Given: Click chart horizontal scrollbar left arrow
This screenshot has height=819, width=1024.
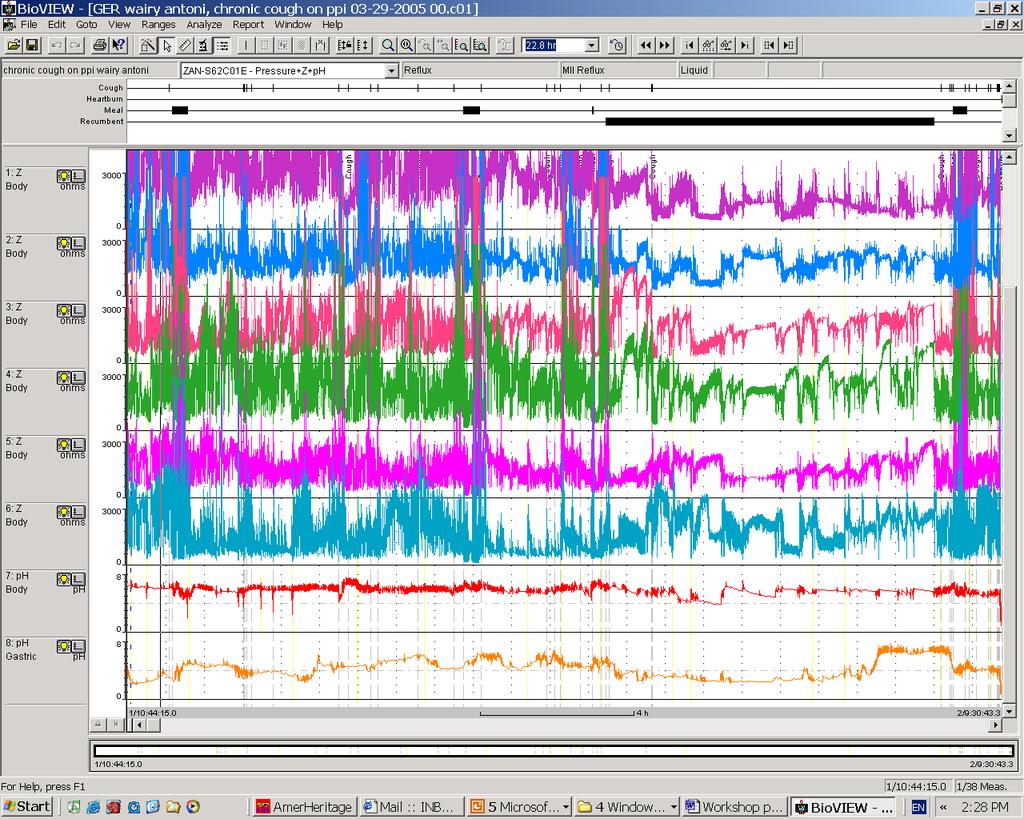Looking at the screenshot, I should click(x=139, y=724).
